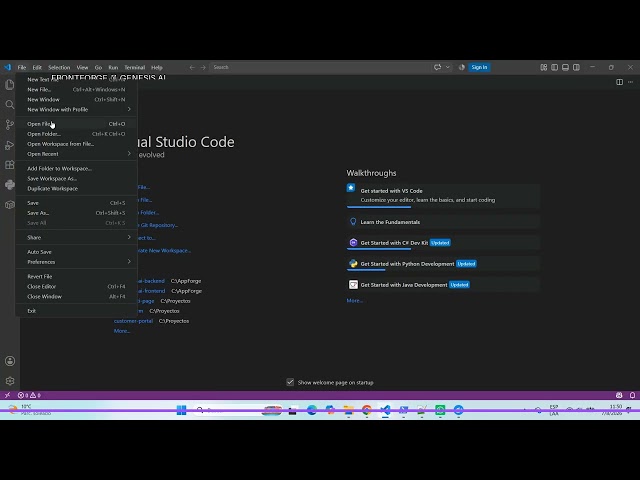
Task: Open Get Started with Java Development
Action: 444,285
